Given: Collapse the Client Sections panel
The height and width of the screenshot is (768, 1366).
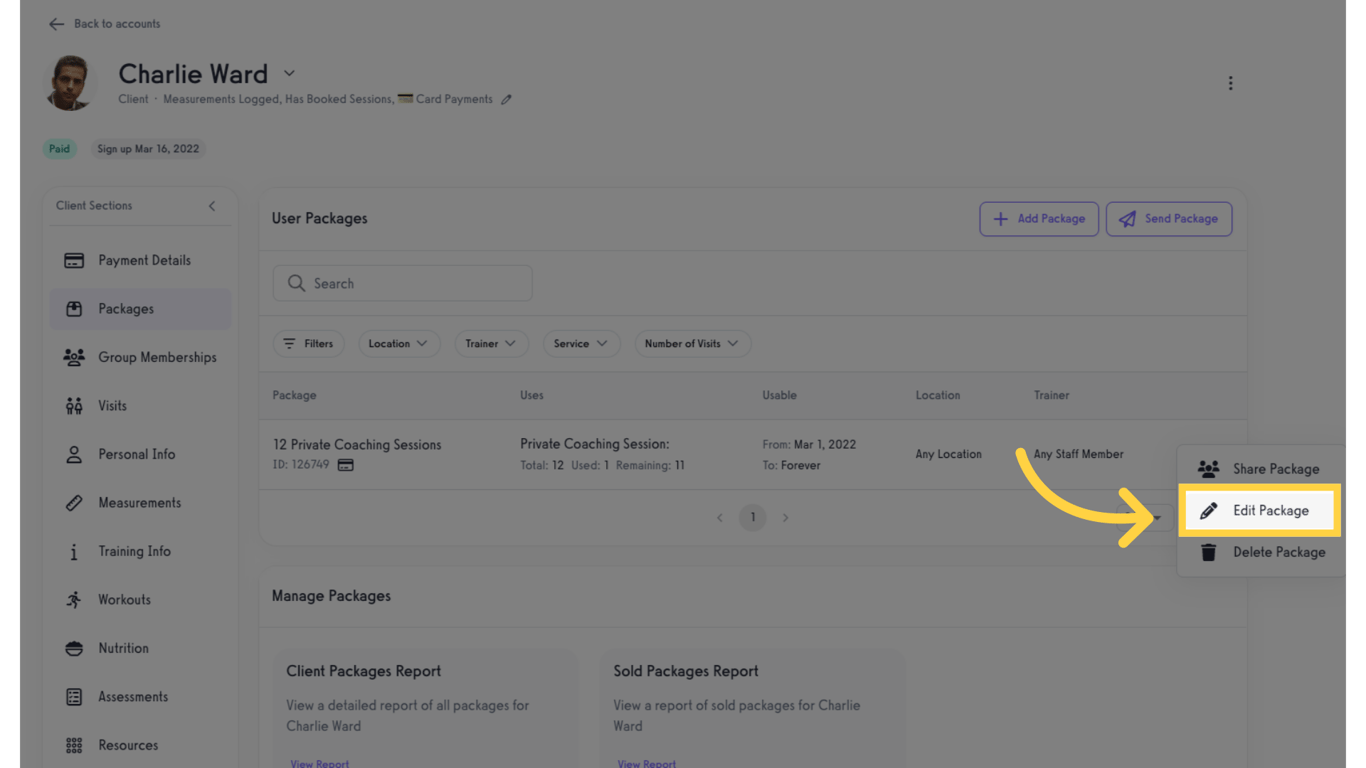Looking at the screenshot, I should pos(212,205).
